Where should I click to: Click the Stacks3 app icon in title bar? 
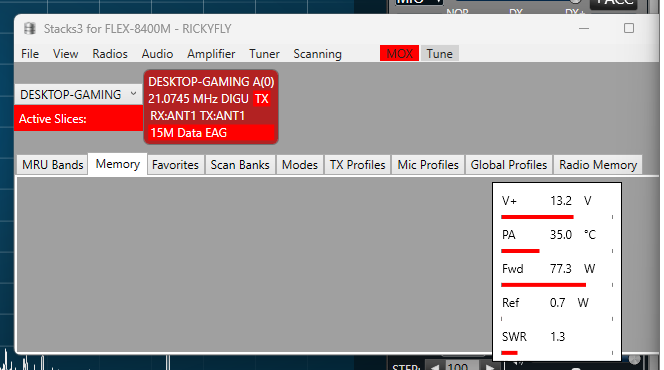[x=30, y=28]
